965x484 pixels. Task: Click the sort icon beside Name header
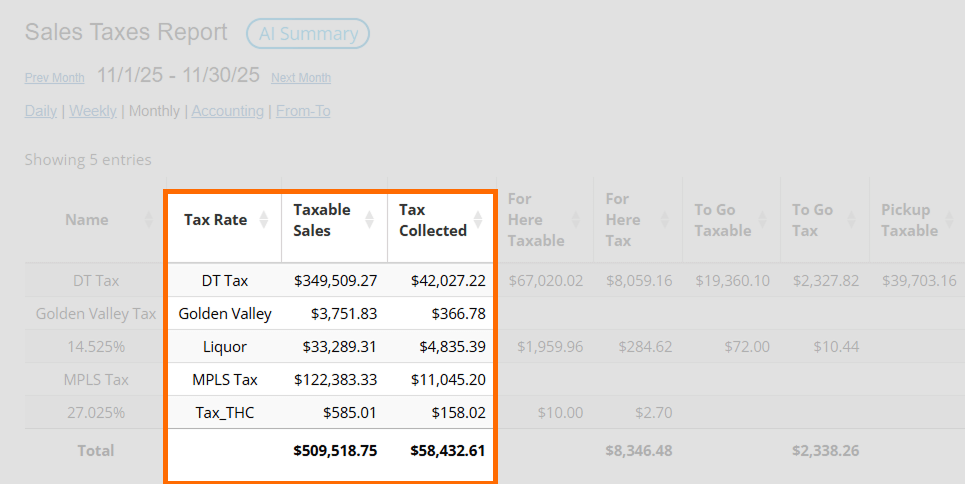tap(149, 220)
